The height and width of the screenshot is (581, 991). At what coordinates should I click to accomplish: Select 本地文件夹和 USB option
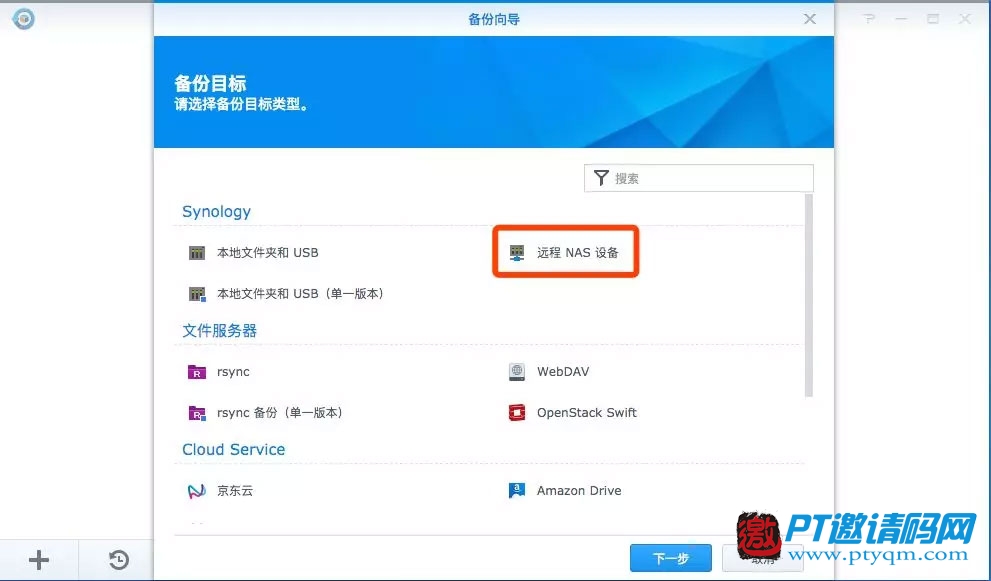(x=268, y=253)
